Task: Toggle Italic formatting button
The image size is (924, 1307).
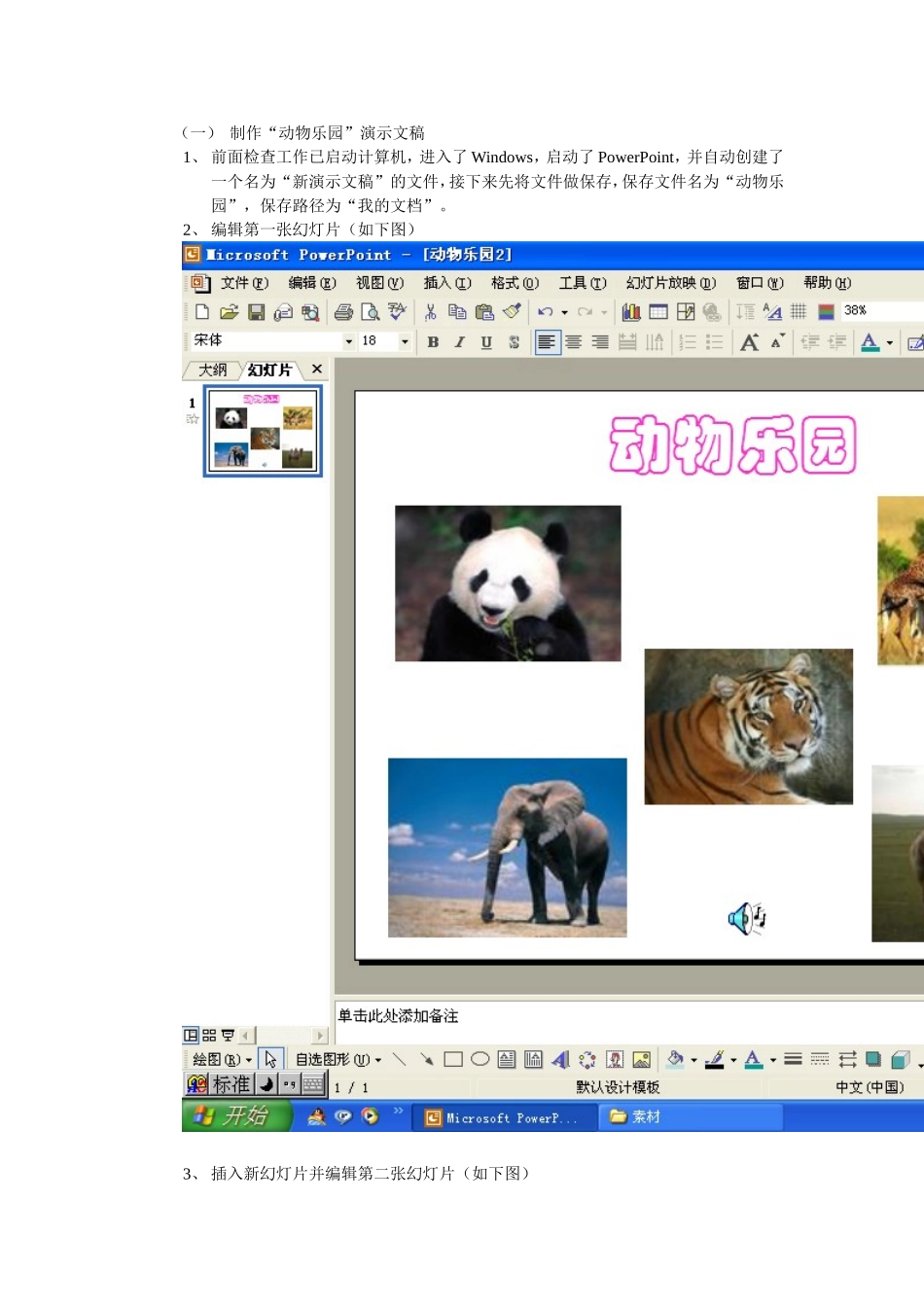Action: click(x=459, y=342)
